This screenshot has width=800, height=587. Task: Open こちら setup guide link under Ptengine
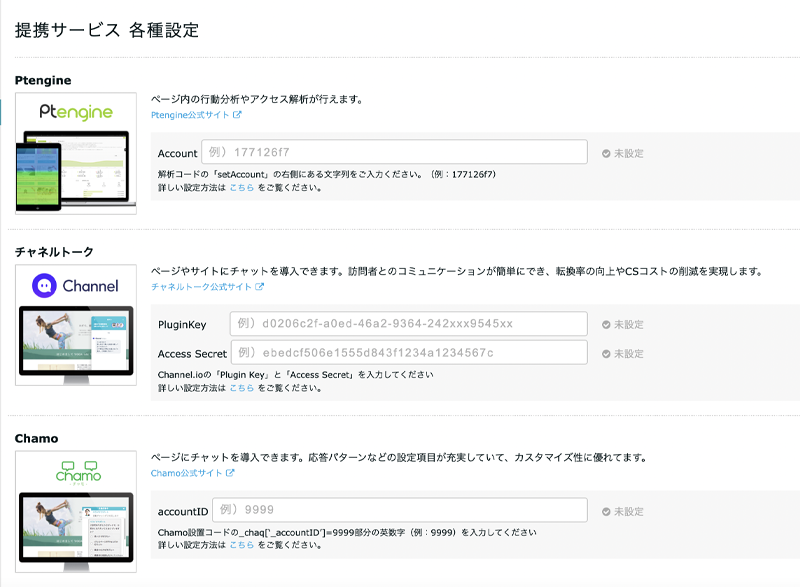(241, 187)
